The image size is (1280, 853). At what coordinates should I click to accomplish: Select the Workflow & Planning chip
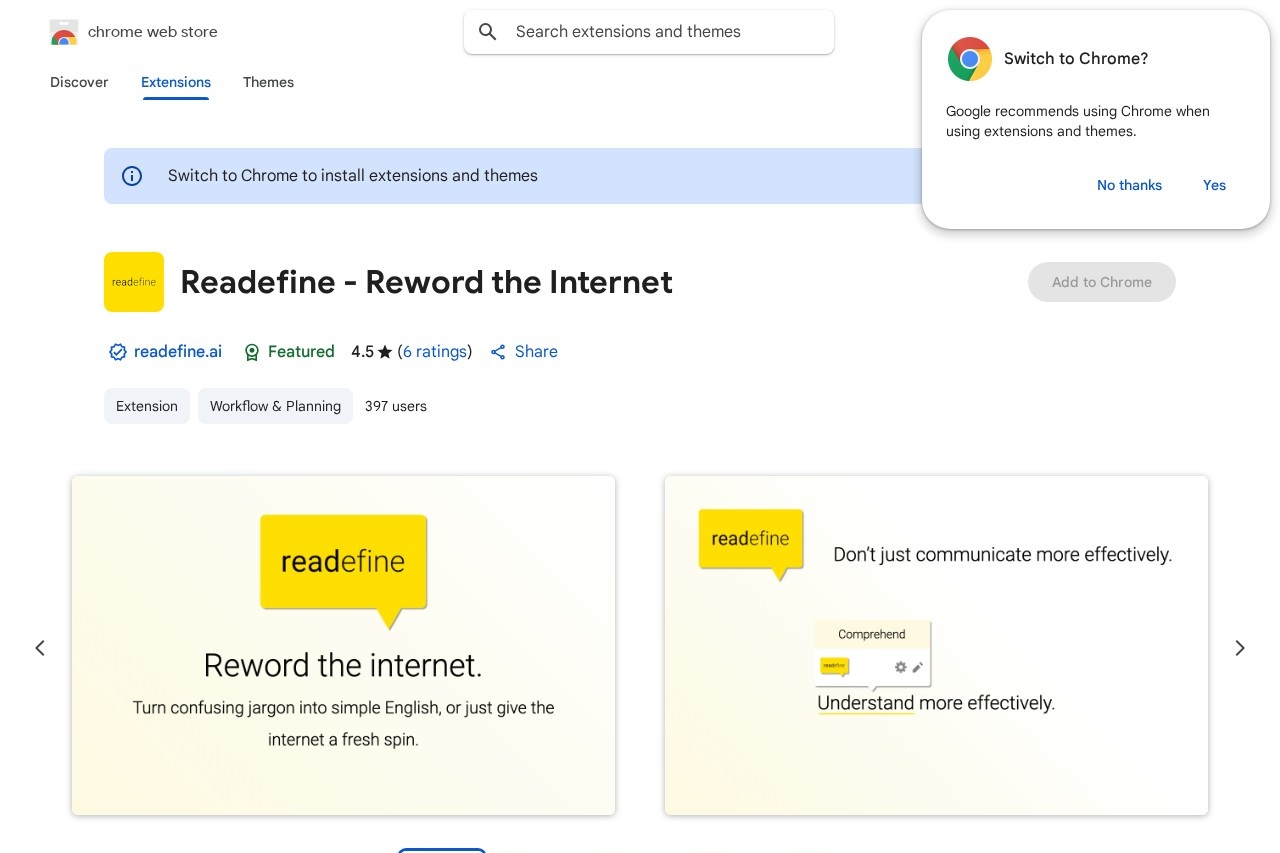(275, 406)
